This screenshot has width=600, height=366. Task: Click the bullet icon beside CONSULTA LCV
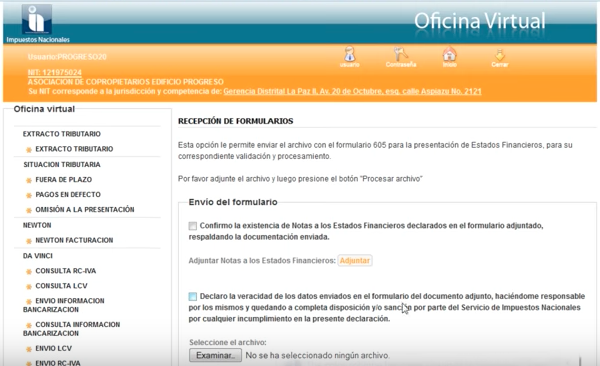29,286
